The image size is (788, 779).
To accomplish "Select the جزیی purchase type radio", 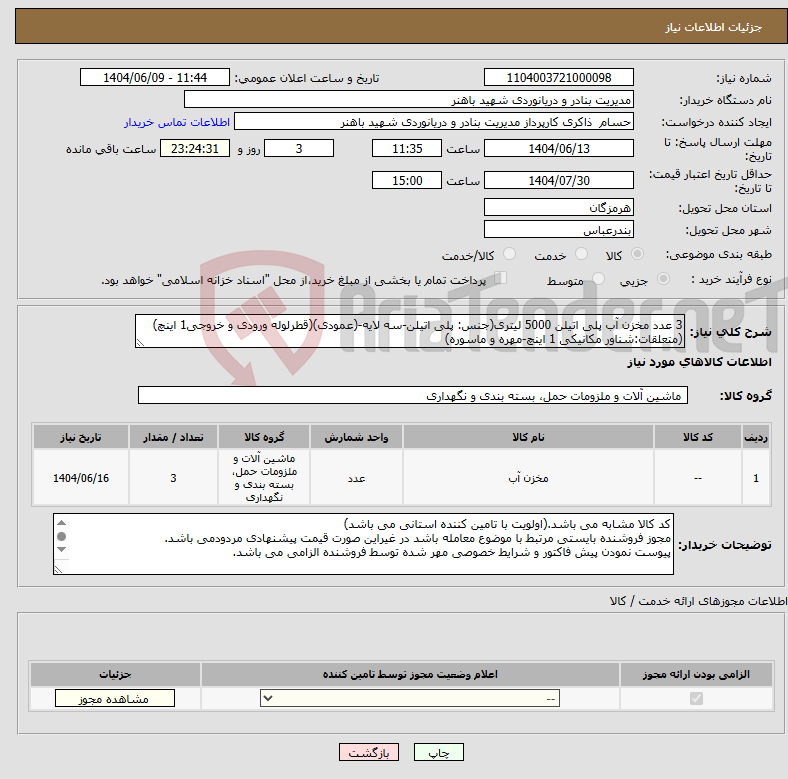I will click(x=663, y=279).
